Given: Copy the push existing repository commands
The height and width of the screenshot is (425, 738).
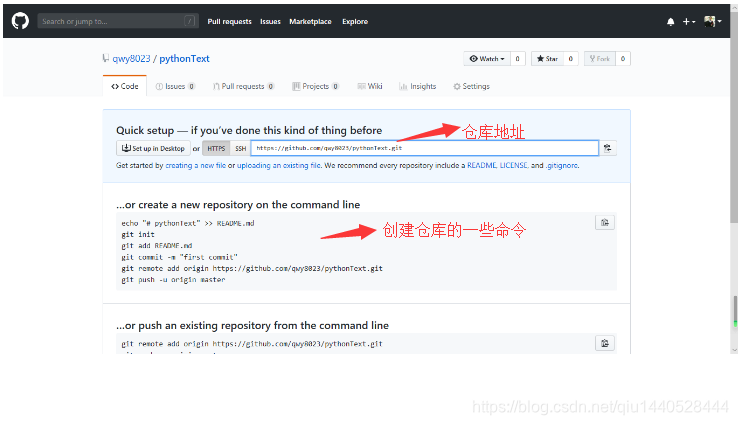Looking at the screenshot, I should [605, 343].
